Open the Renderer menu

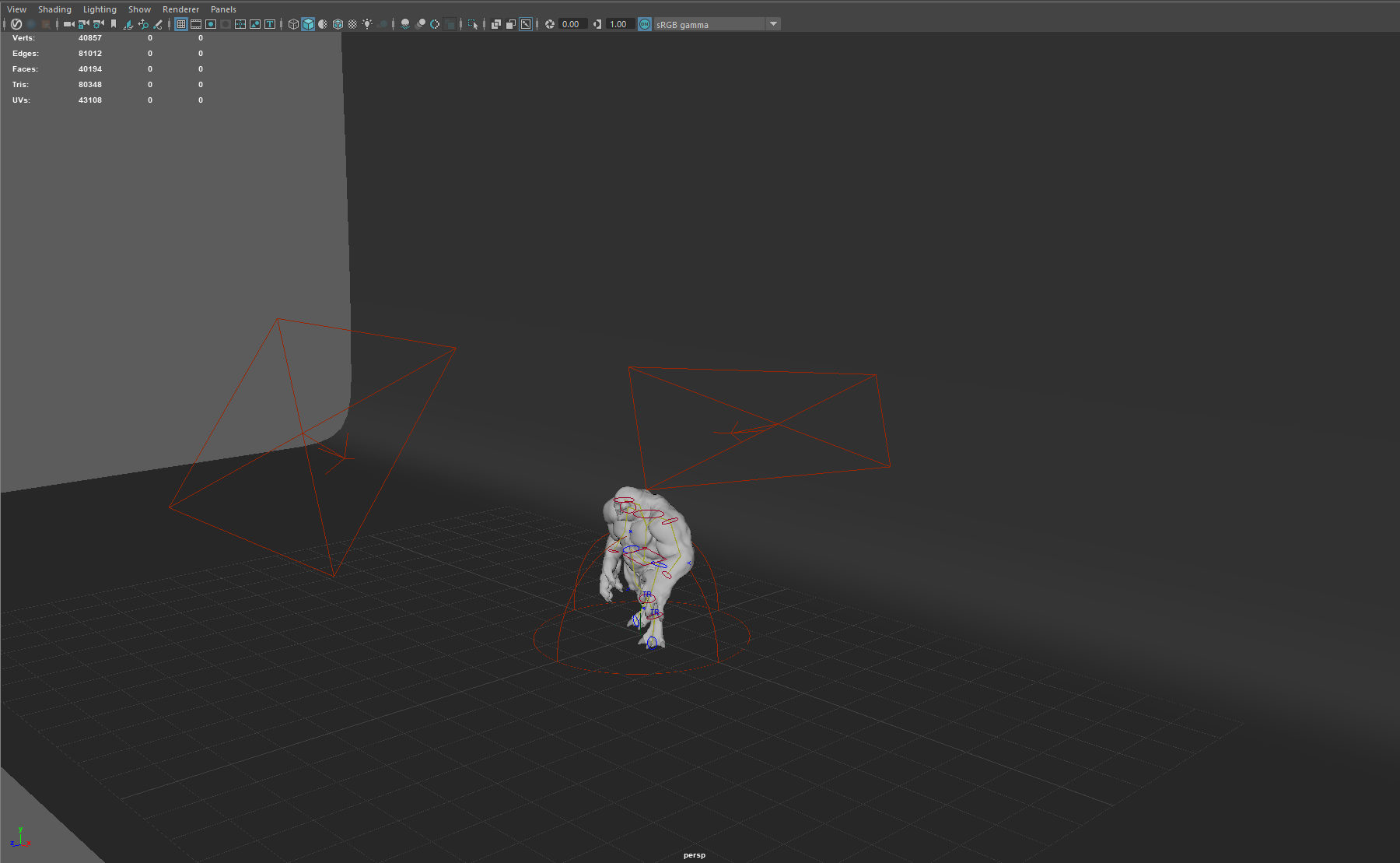[180, 9]
